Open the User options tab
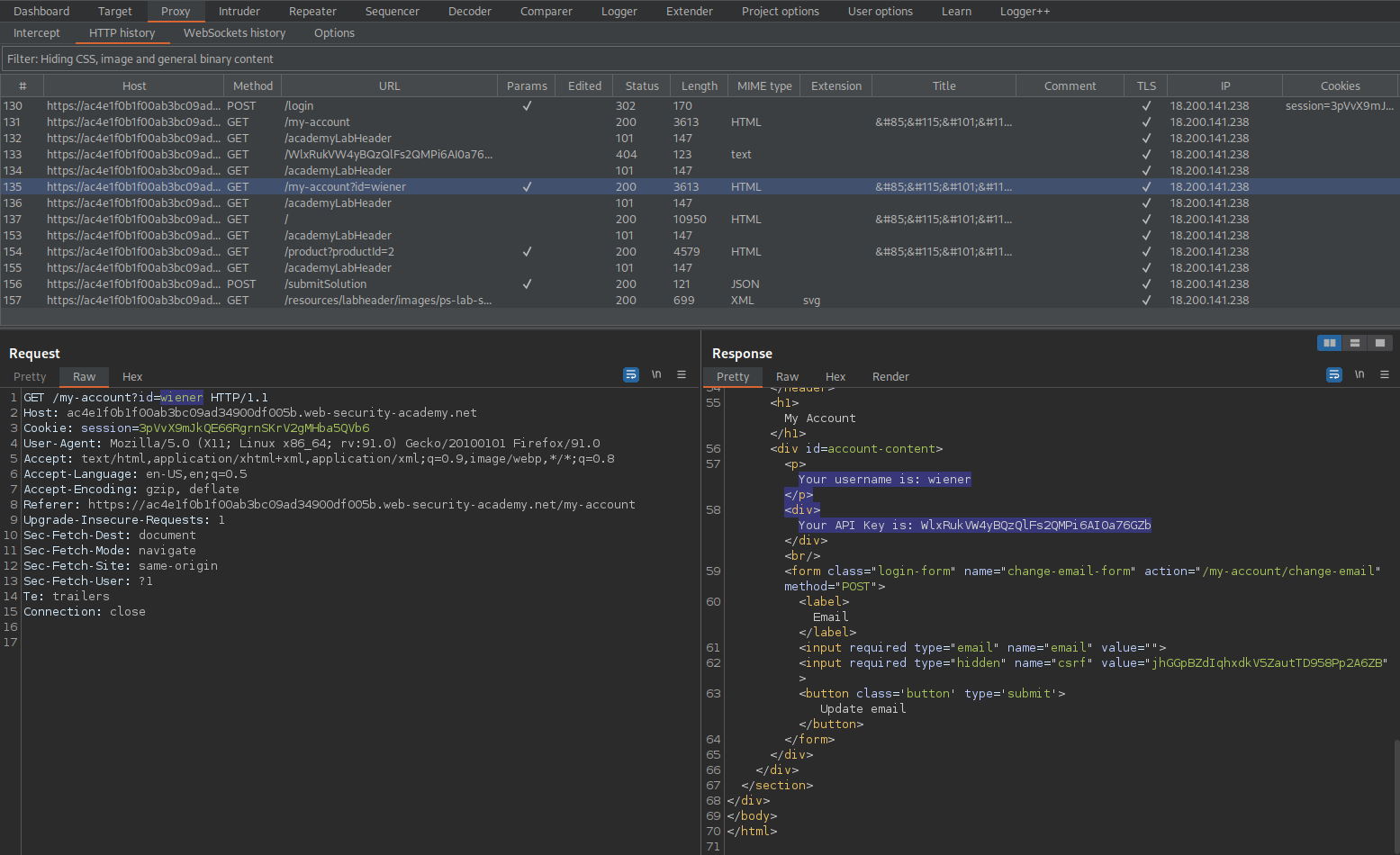The width and height of the screenshot is (1400, 855). pyautogui.click(x=881, y=12)
